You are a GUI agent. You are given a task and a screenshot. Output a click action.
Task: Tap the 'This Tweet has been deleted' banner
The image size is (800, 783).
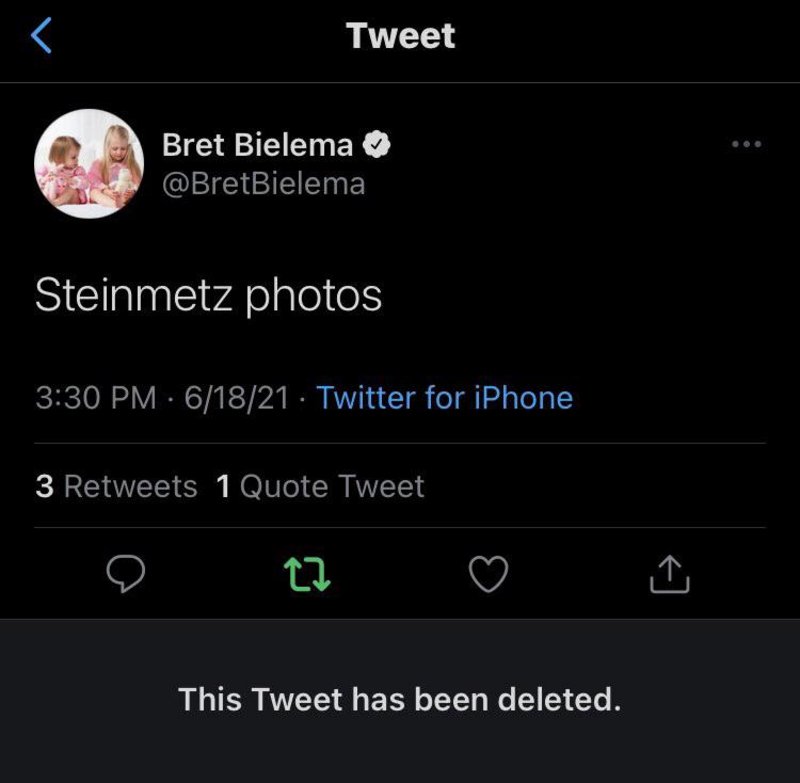tap(400, 698)
